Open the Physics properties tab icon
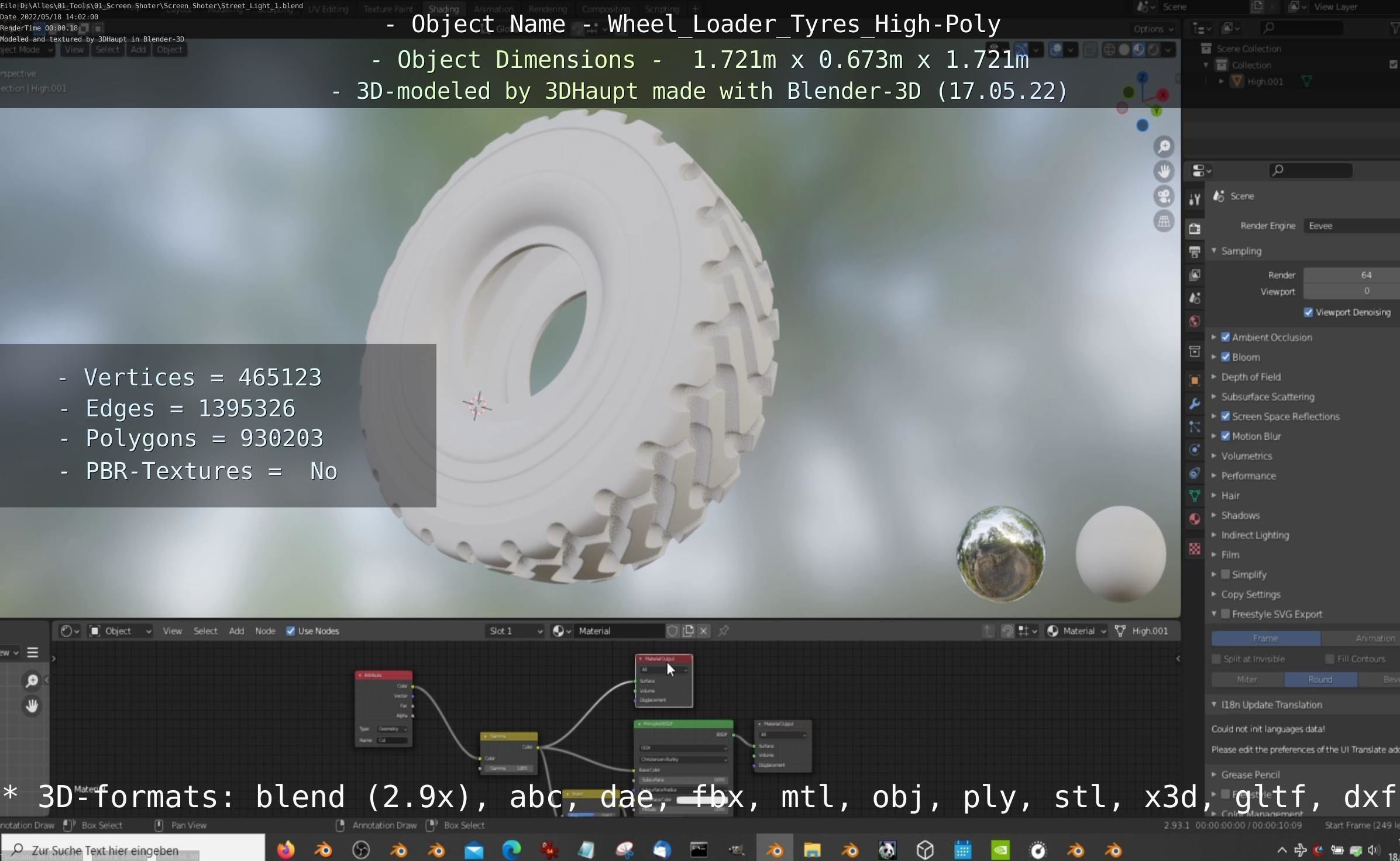1400x861 pixels. click(x=1195, y=450)
